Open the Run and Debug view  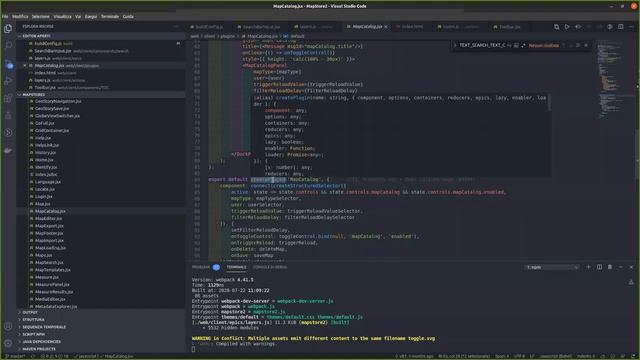point(8,81)
